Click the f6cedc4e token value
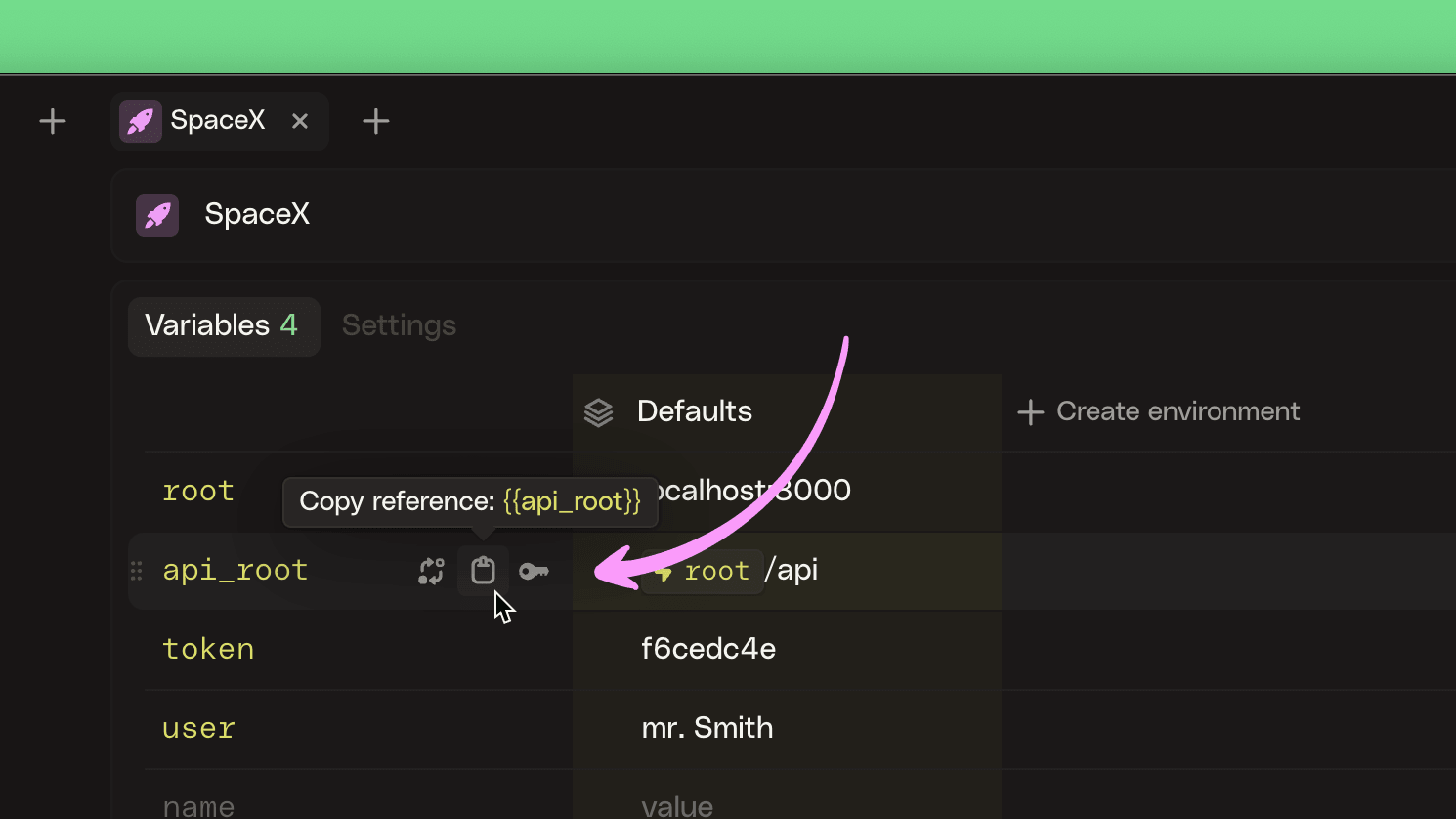This screenshot has width=1456, height=819. click(708, 649)
